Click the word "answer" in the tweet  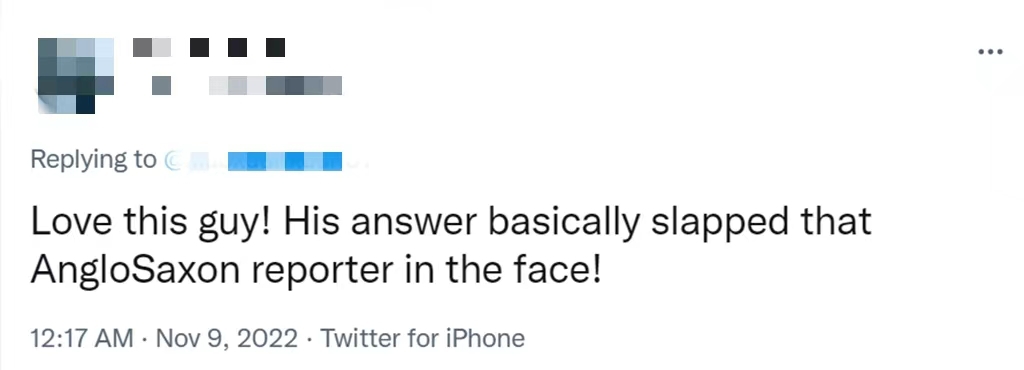[x=413, y=224]
